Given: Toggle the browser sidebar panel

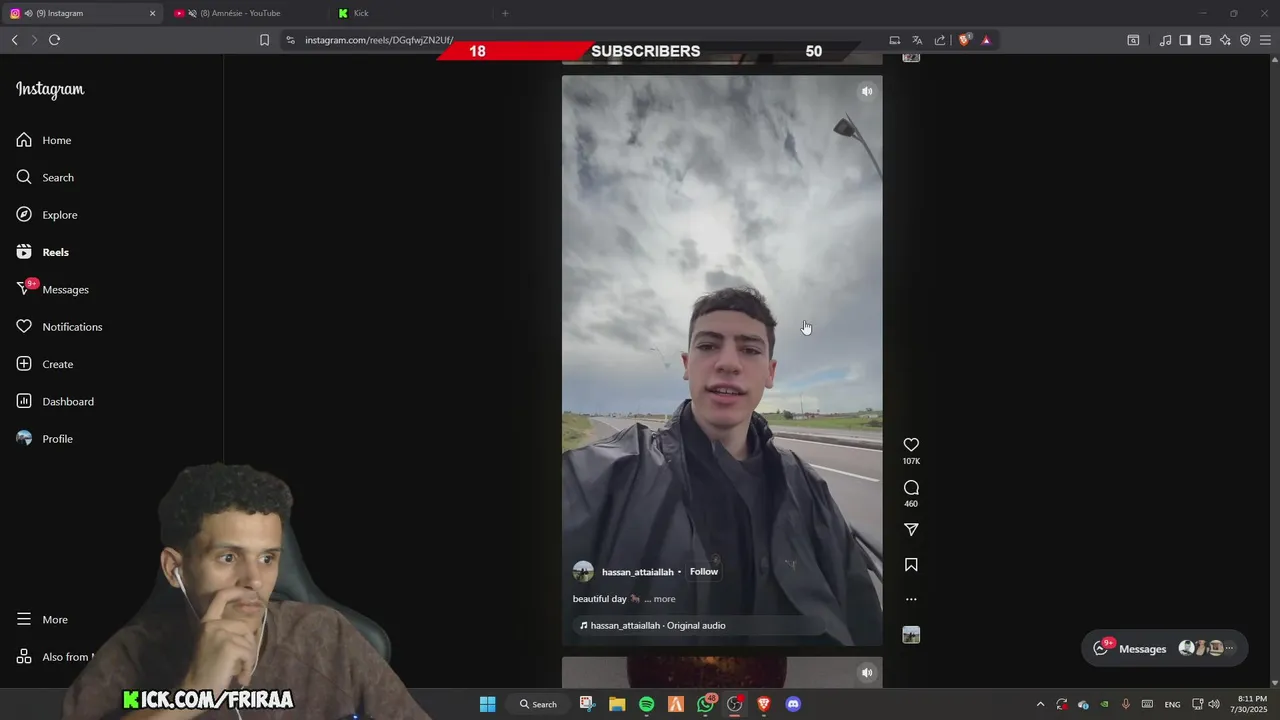Looking at the screenshot, I should click(x=1185, y=40).
